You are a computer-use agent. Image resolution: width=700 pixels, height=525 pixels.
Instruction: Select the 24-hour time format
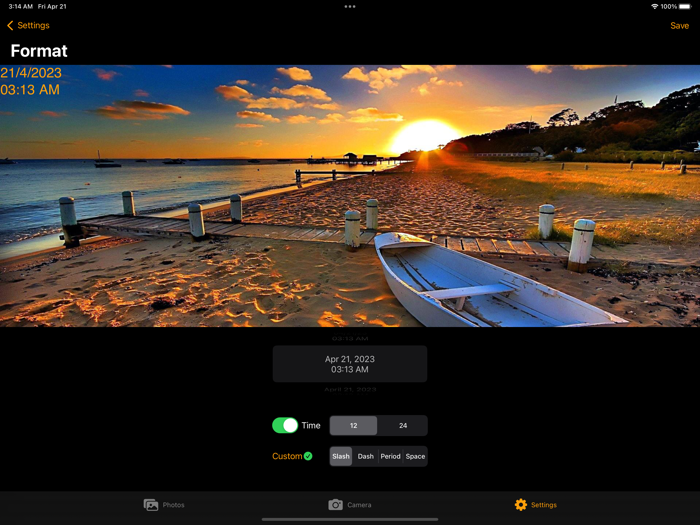[403, 425]
